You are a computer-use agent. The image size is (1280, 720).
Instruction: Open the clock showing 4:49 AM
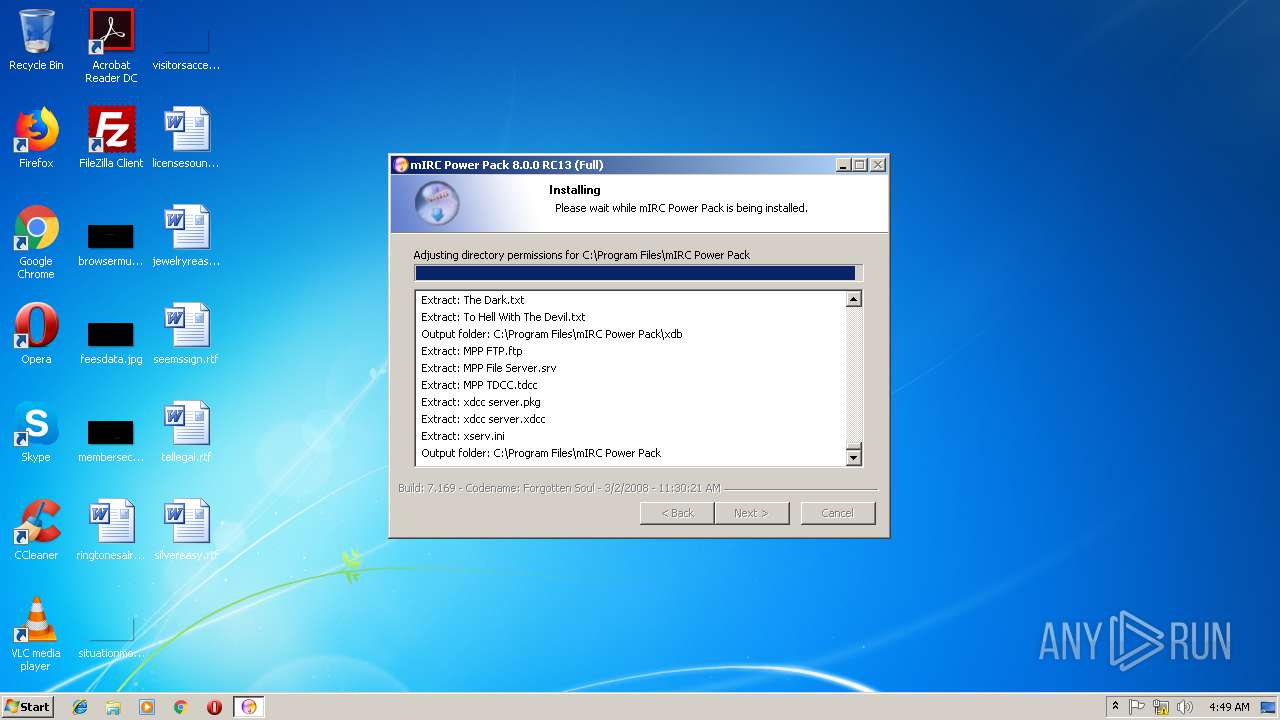click(x=1229, y=707)
